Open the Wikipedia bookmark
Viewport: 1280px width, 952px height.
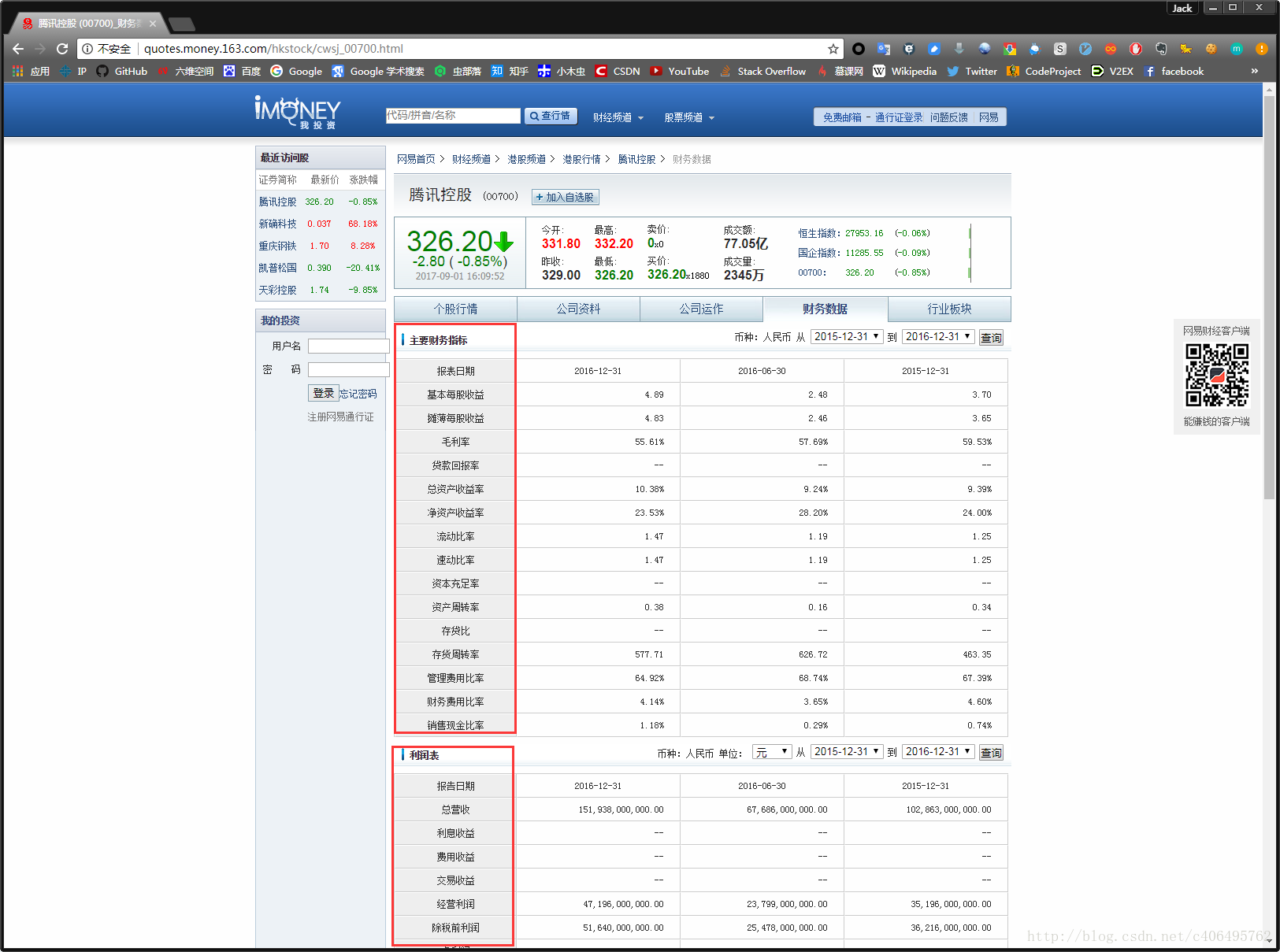tap(905, 71)
